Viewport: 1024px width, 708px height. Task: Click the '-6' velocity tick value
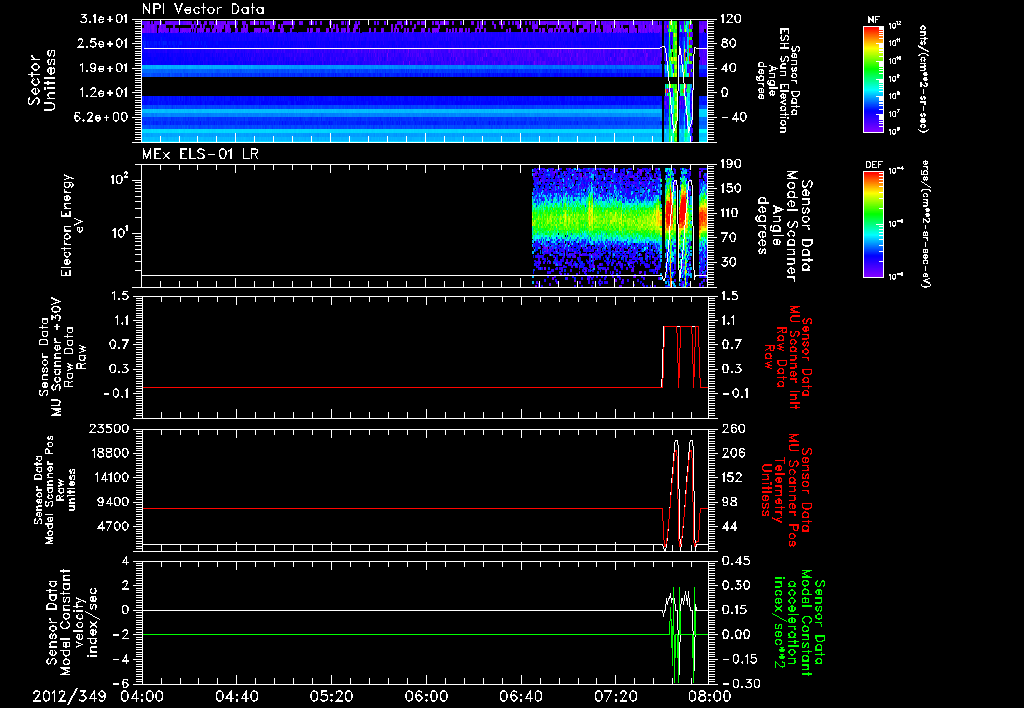(121, 683)
